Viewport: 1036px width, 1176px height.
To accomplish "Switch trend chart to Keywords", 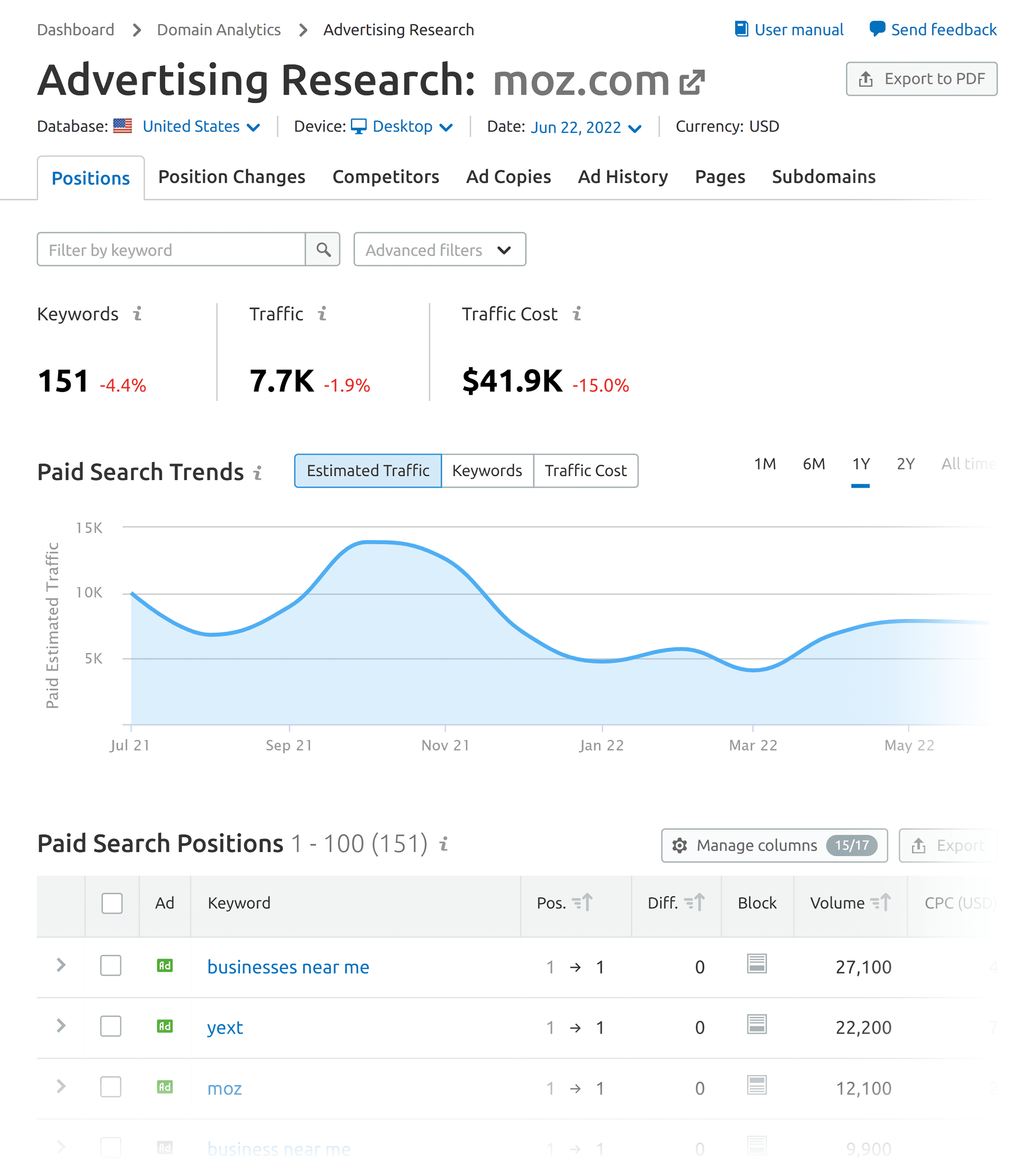I will 487,471.
